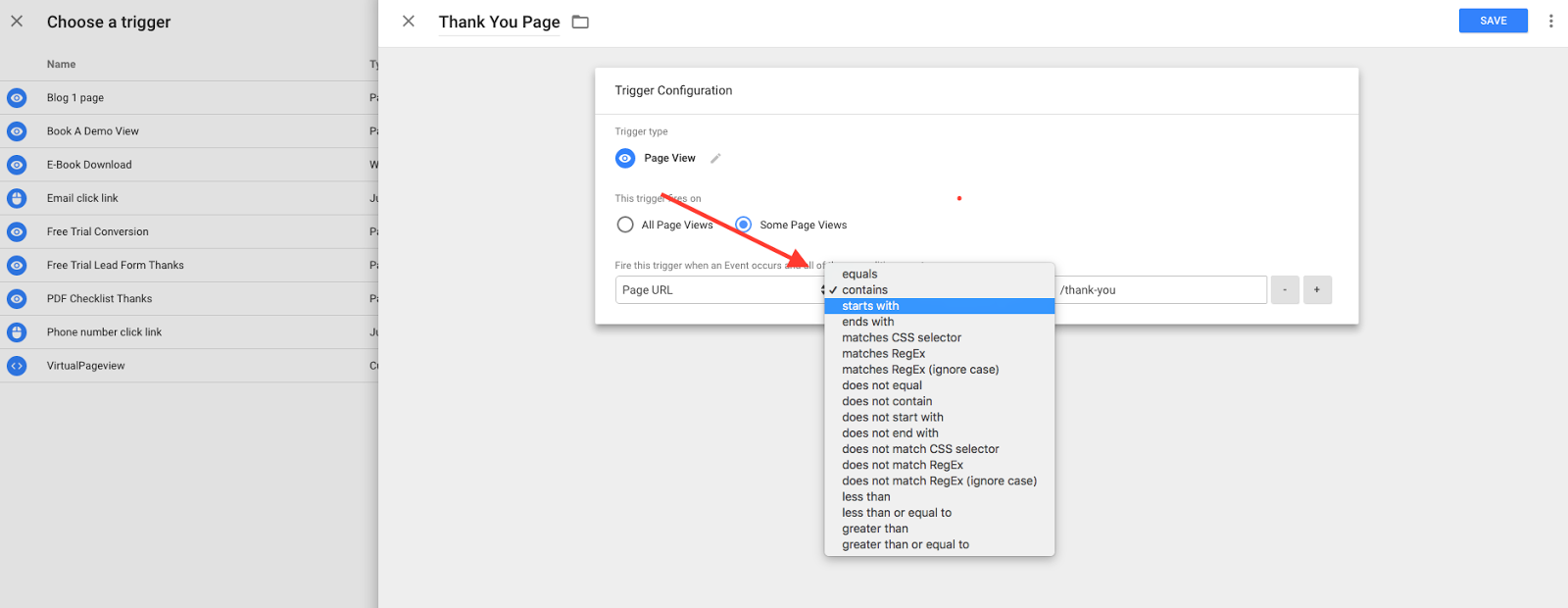This screenshot has width=1568, height=608.
Task: Choose 'ends with' from operator list
Action: (x=940, y=322)
